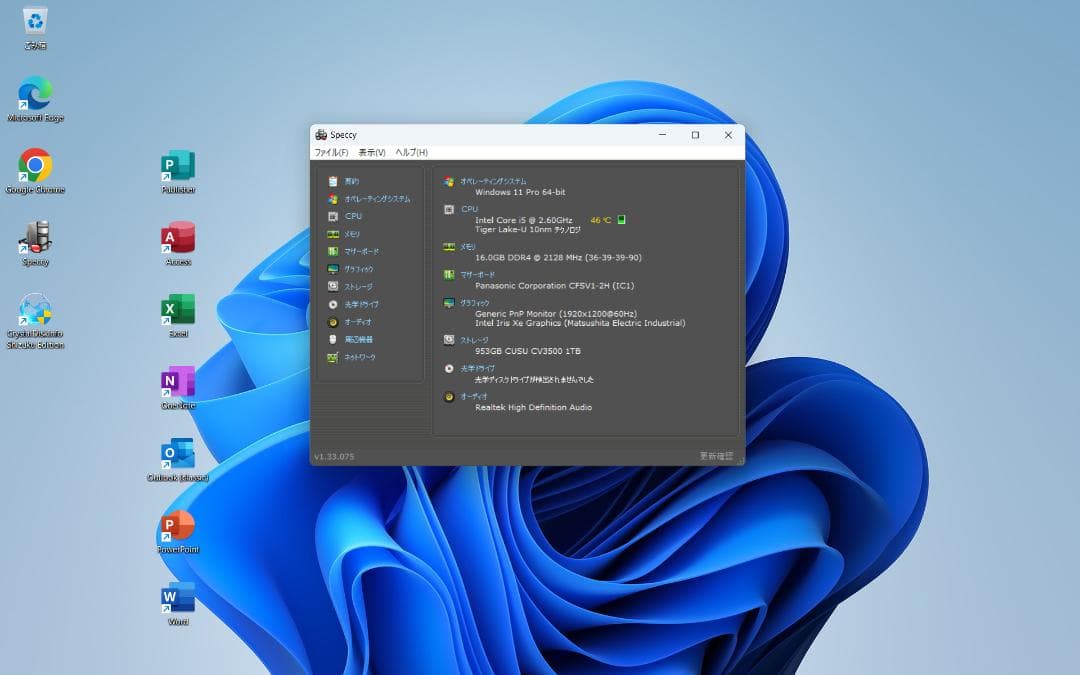Open the ファイル(F) menu
1080x675 pixels.
pyautogui.click(x=331, y=152)
